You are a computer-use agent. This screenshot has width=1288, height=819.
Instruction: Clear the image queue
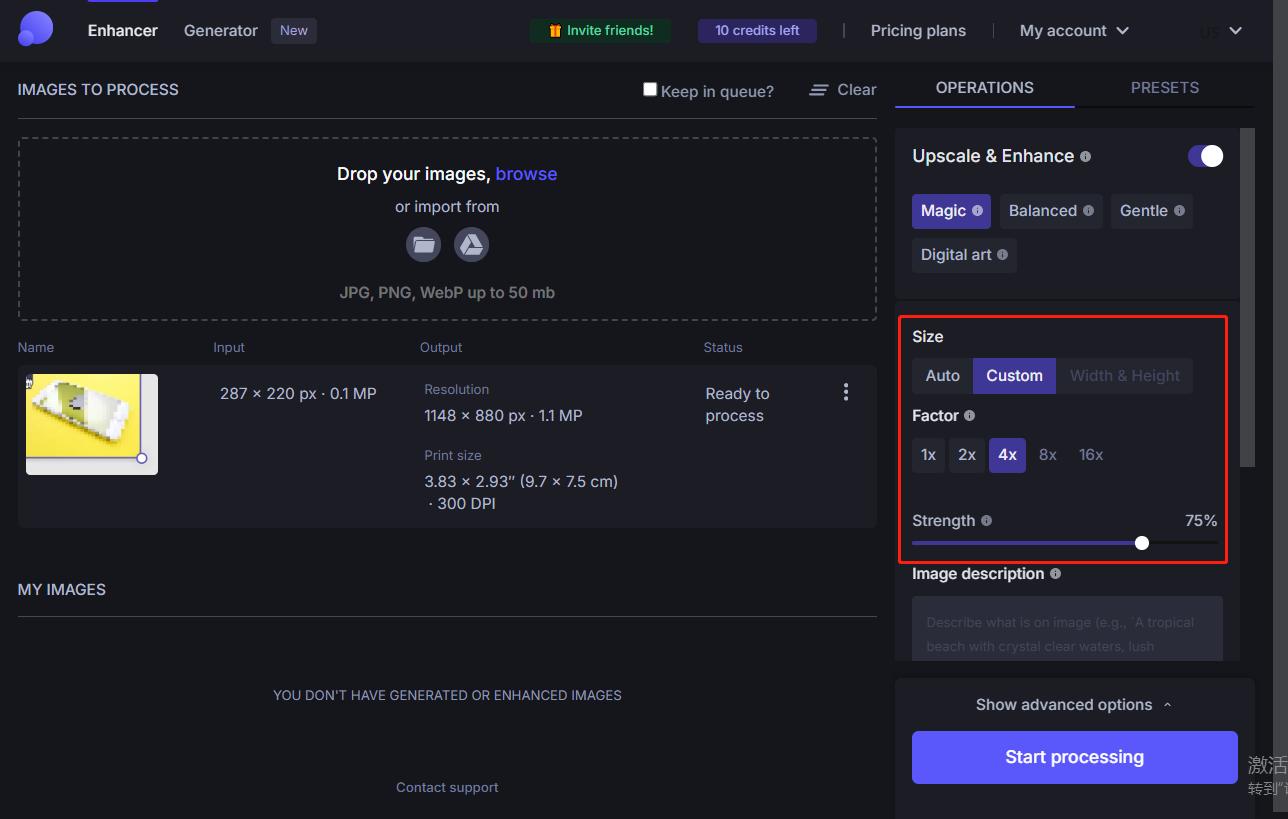pyautogui.click(x=843, y=90)
